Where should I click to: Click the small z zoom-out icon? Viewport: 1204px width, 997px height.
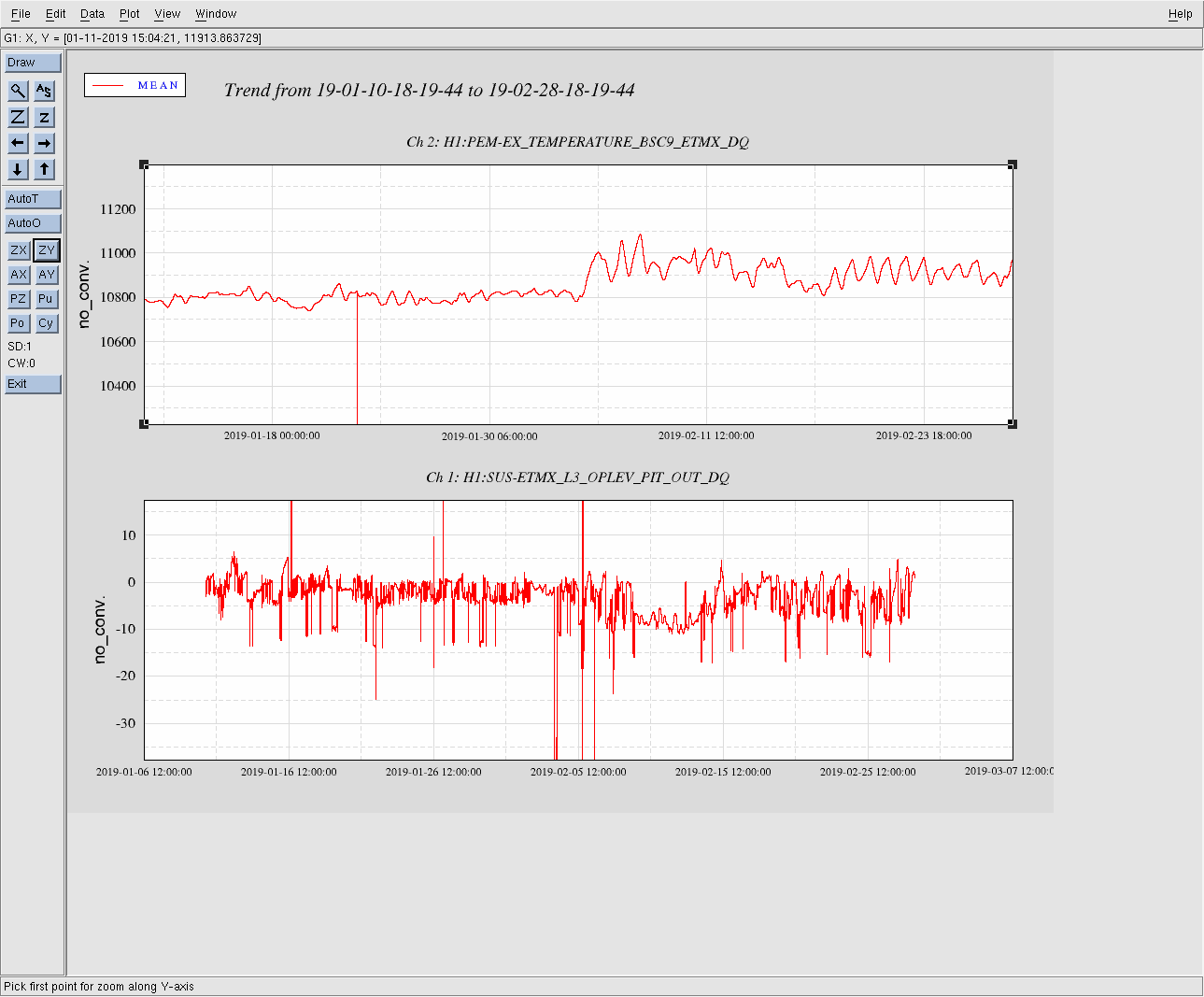point(44,117)
